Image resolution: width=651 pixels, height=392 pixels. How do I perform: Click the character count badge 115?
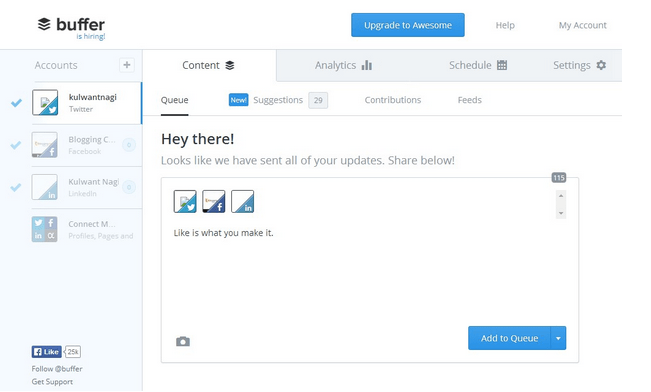(559, 178)
